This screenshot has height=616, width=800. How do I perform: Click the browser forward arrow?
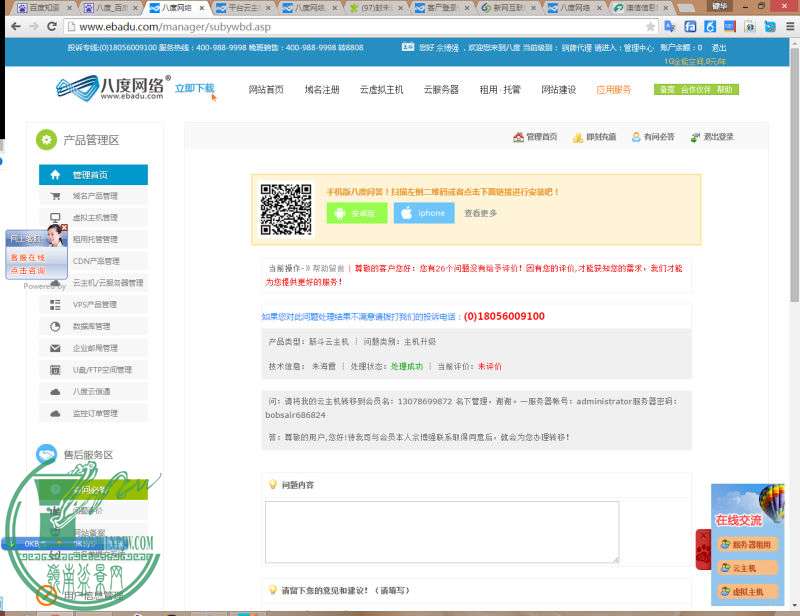click(34, 27)
